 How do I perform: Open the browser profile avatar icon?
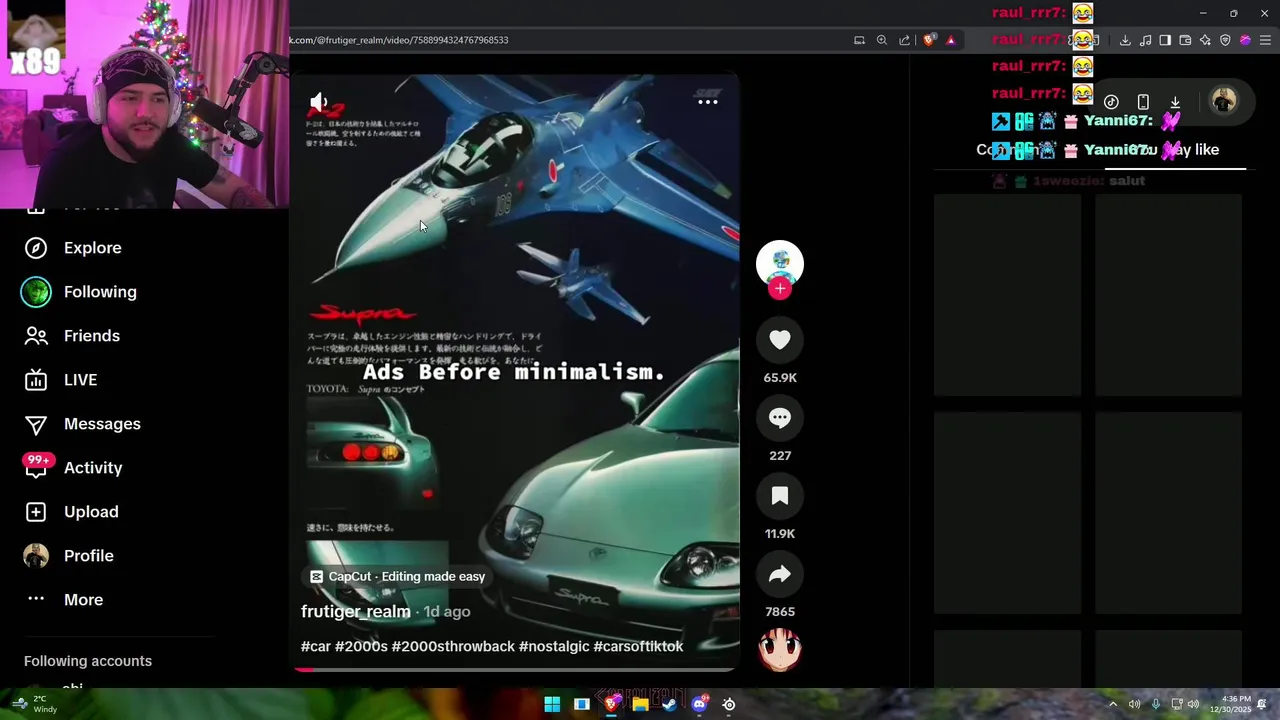1245,40
